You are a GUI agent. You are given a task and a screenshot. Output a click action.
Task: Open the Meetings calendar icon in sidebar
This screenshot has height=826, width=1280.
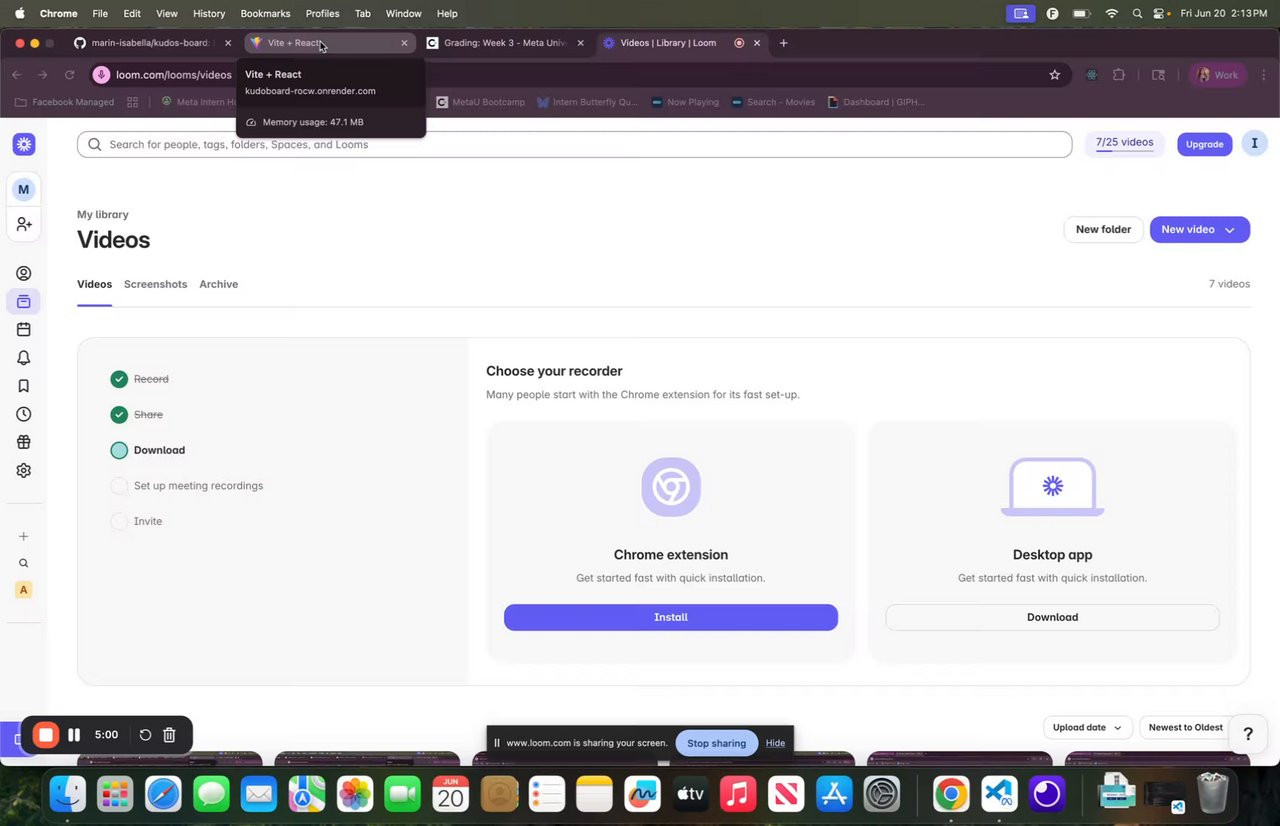click(24, 329)
